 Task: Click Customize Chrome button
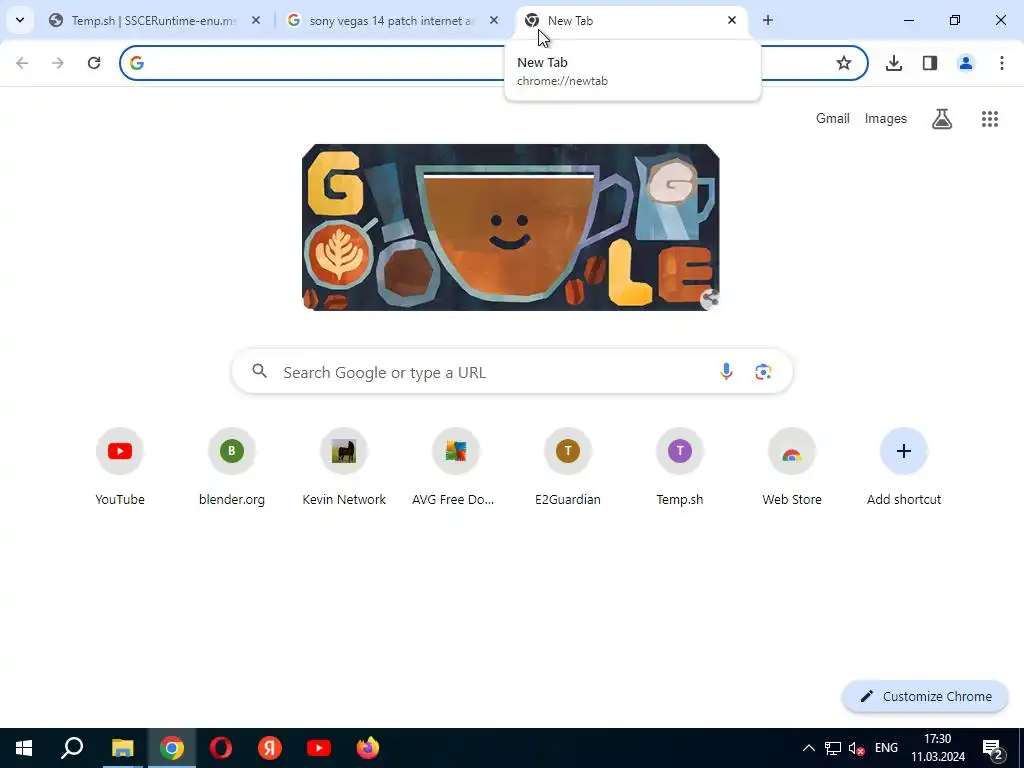(925, 697)
